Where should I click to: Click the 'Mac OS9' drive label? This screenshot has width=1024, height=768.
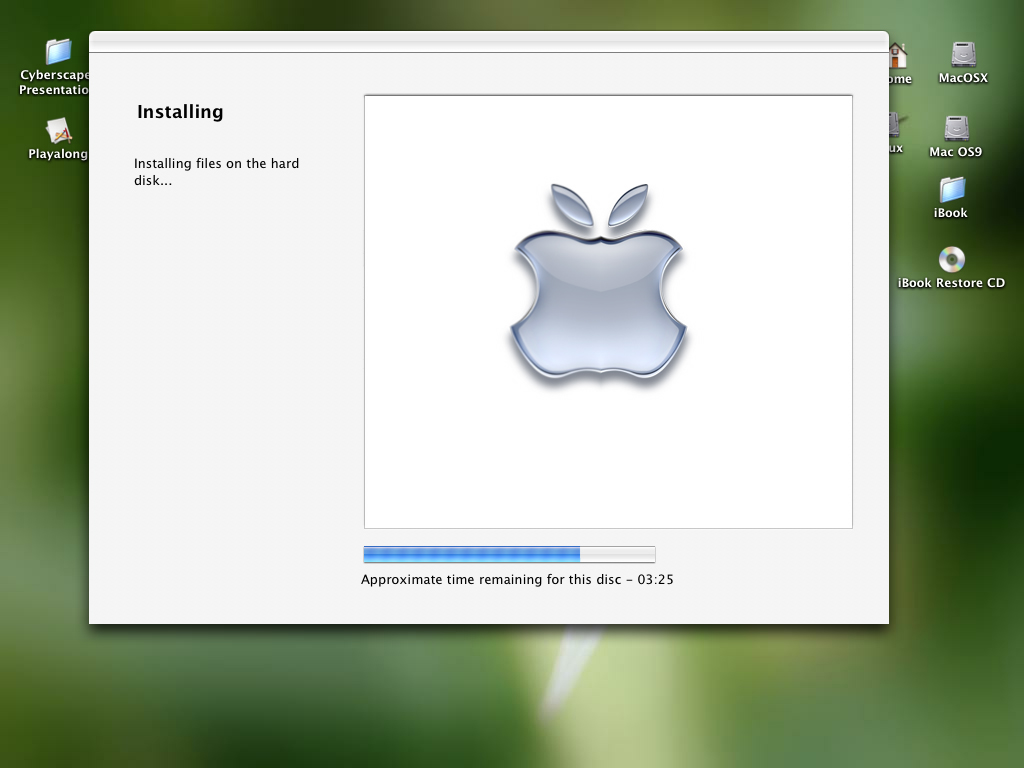(x=956, y=152)
